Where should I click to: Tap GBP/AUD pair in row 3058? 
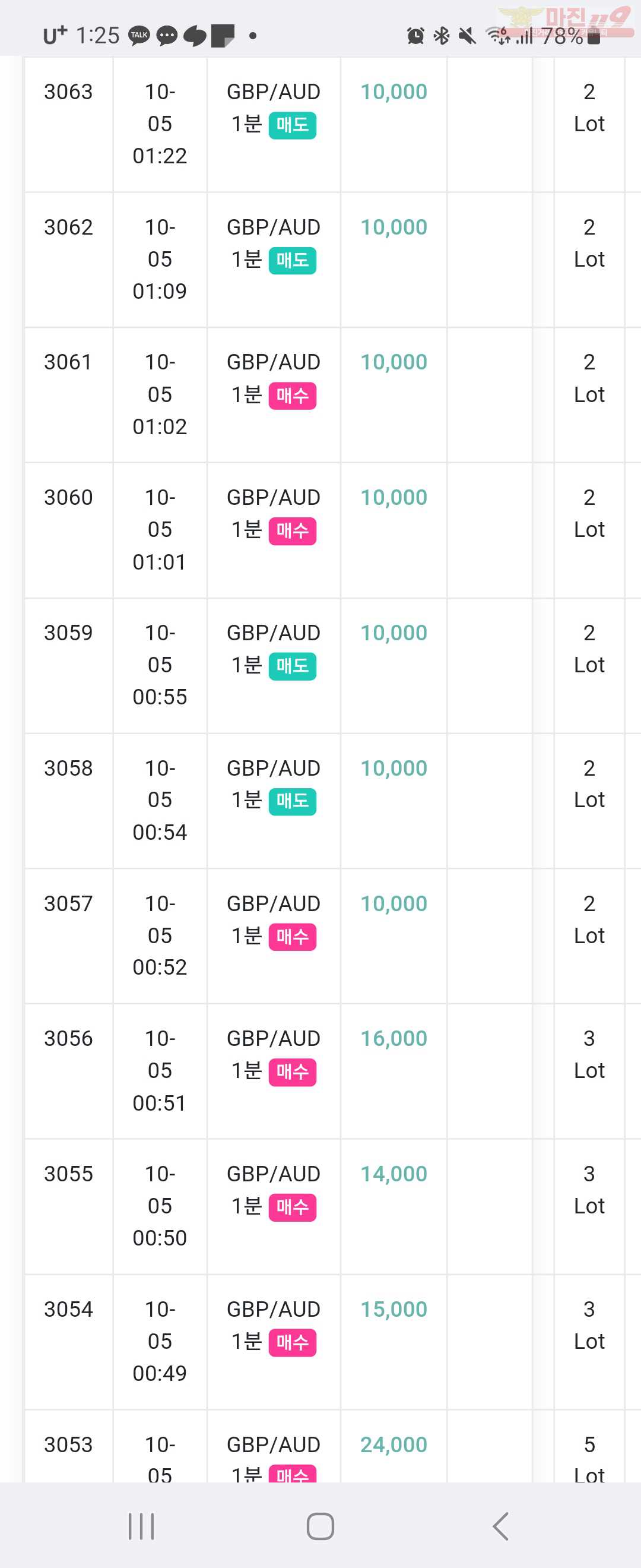tap(273, 769)
